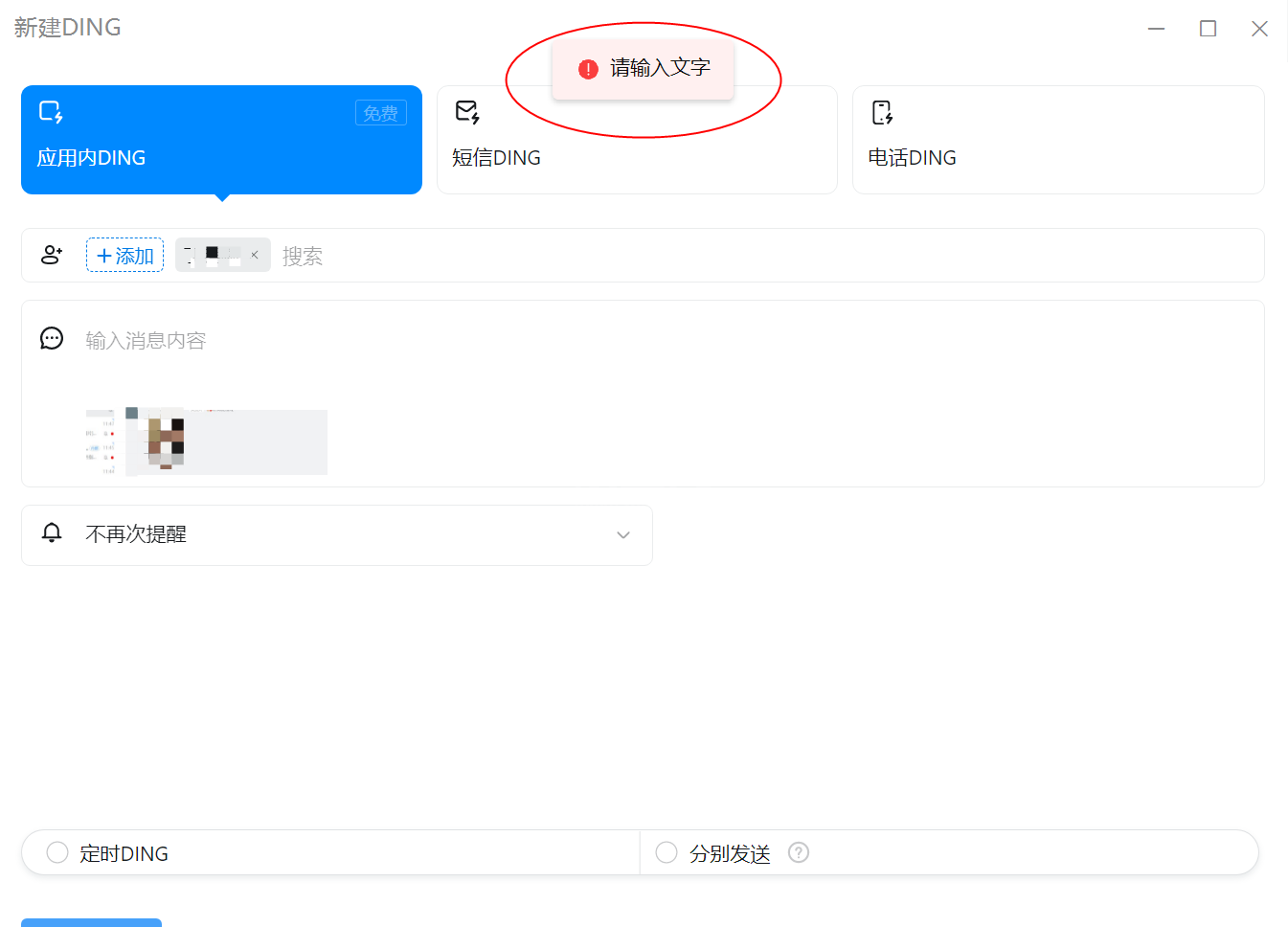Remove the selected recipient chip
1288x927 pixels.
coord(255,255)
